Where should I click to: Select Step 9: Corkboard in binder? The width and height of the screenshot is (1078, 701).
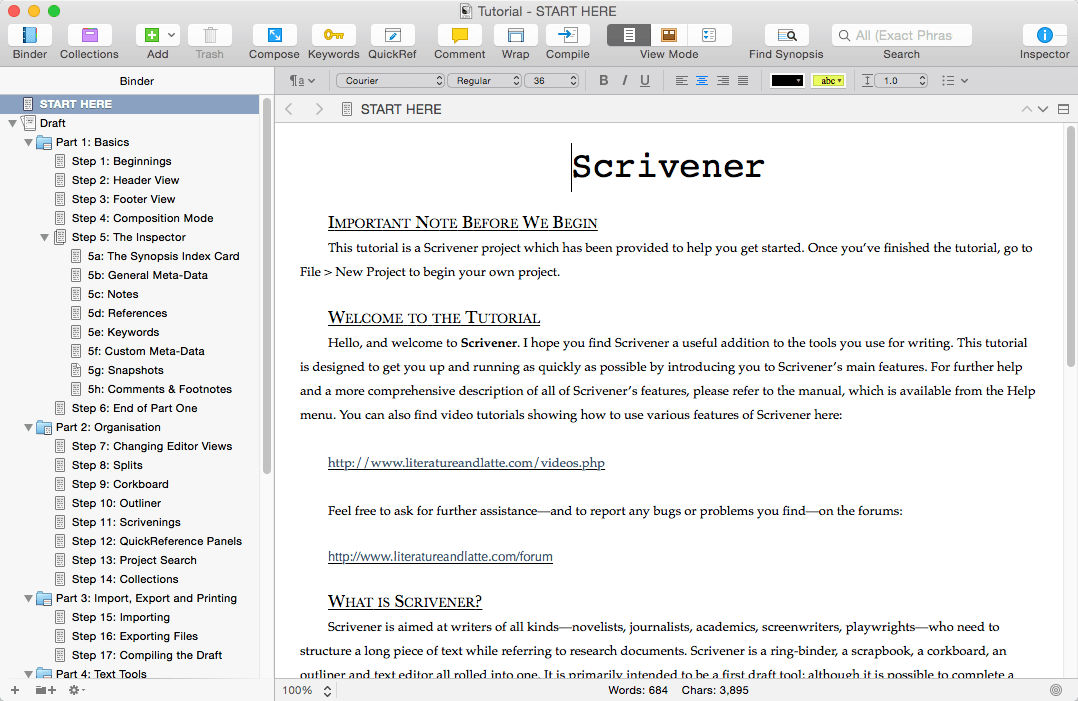(120, 484)
